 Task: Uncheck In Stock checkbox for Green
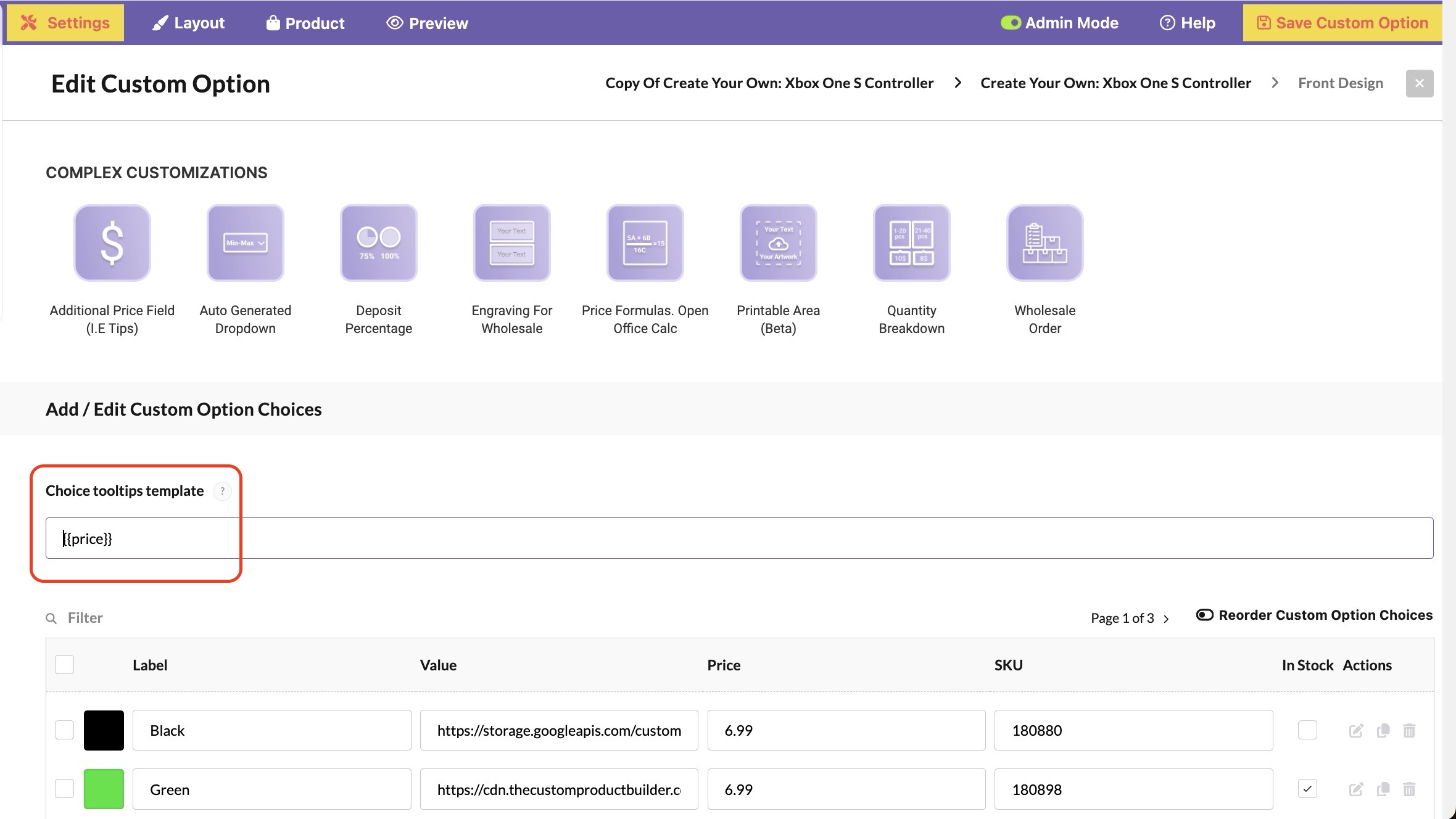1307,789
